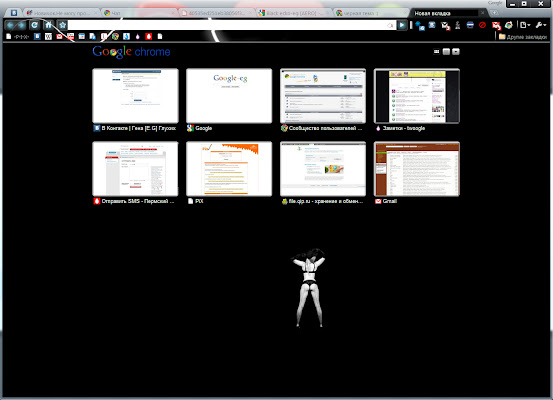Switch to list view of most visited
Screen dimensions: 553x400
click(446, 51)
